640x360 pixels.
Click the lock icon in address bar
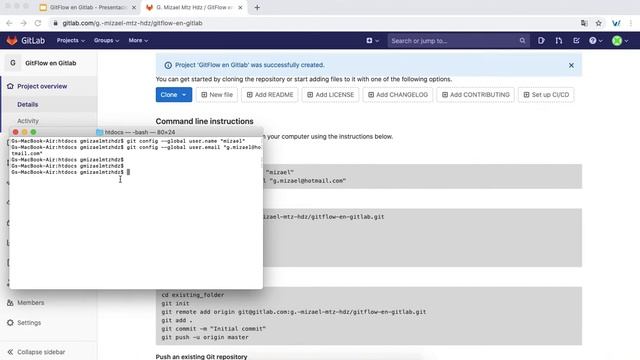tap(56, 23)
